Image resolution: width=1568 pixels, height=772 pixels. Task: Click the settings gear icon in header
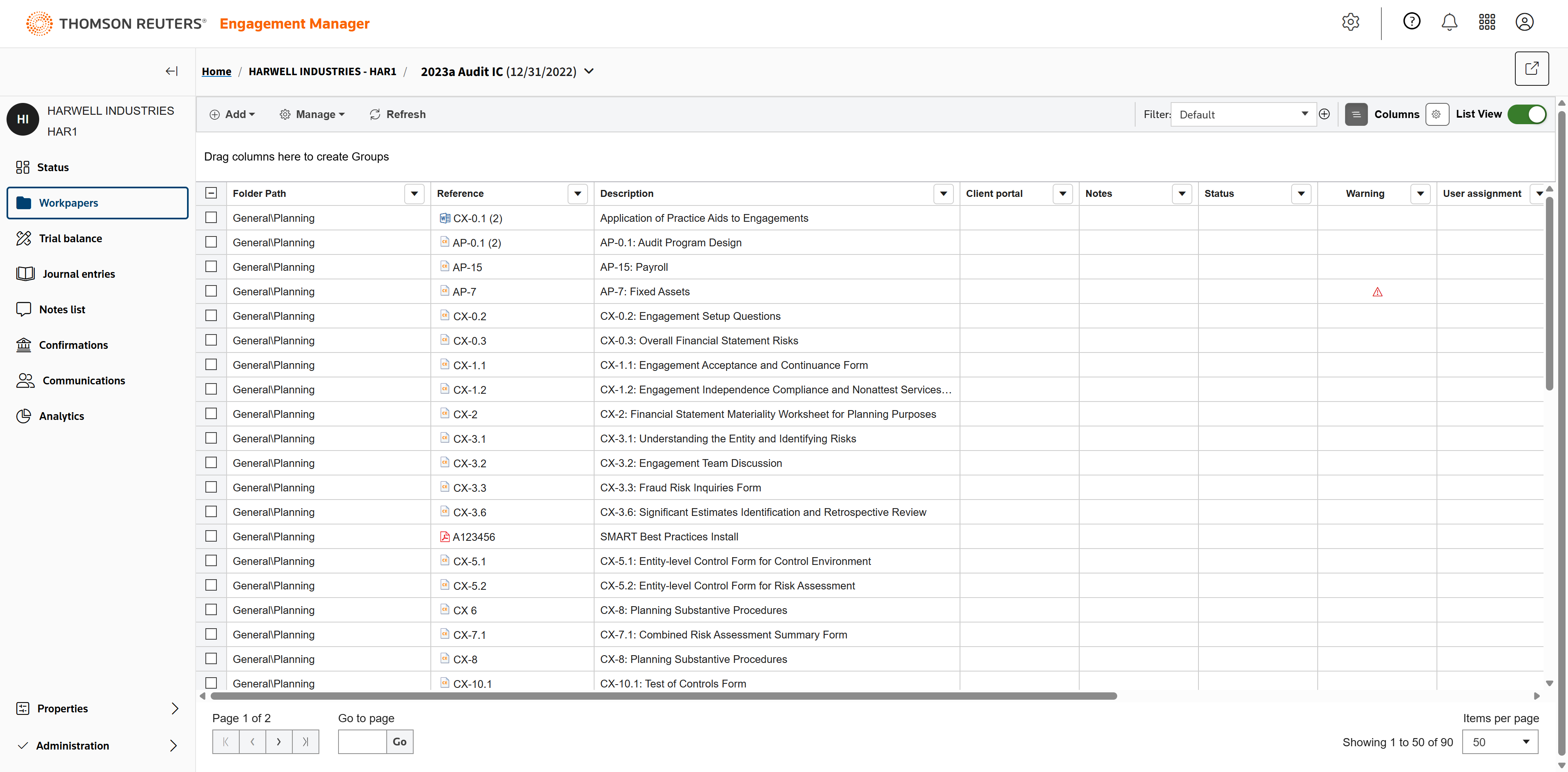click(x=1350, y=22)
